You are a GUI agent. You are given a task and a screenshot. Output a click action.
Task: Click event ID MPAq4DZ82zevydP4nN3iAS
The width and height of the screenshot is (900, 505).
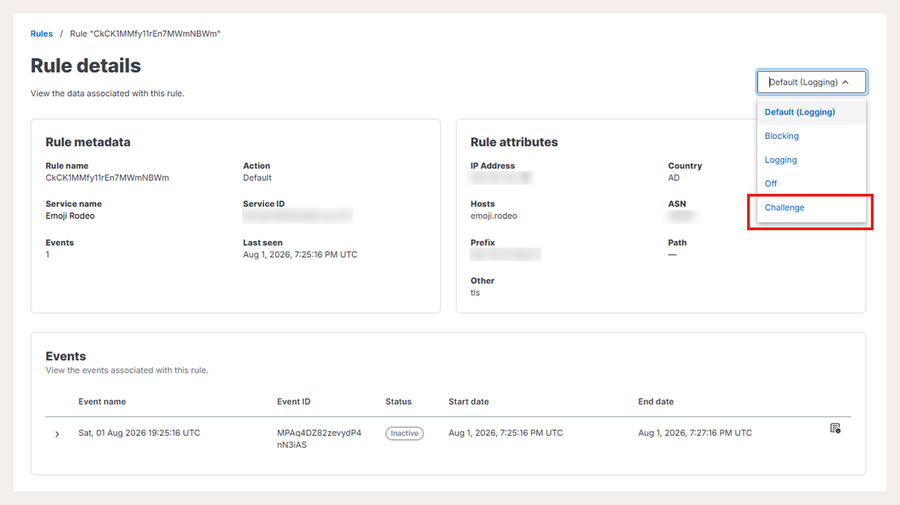319,439
